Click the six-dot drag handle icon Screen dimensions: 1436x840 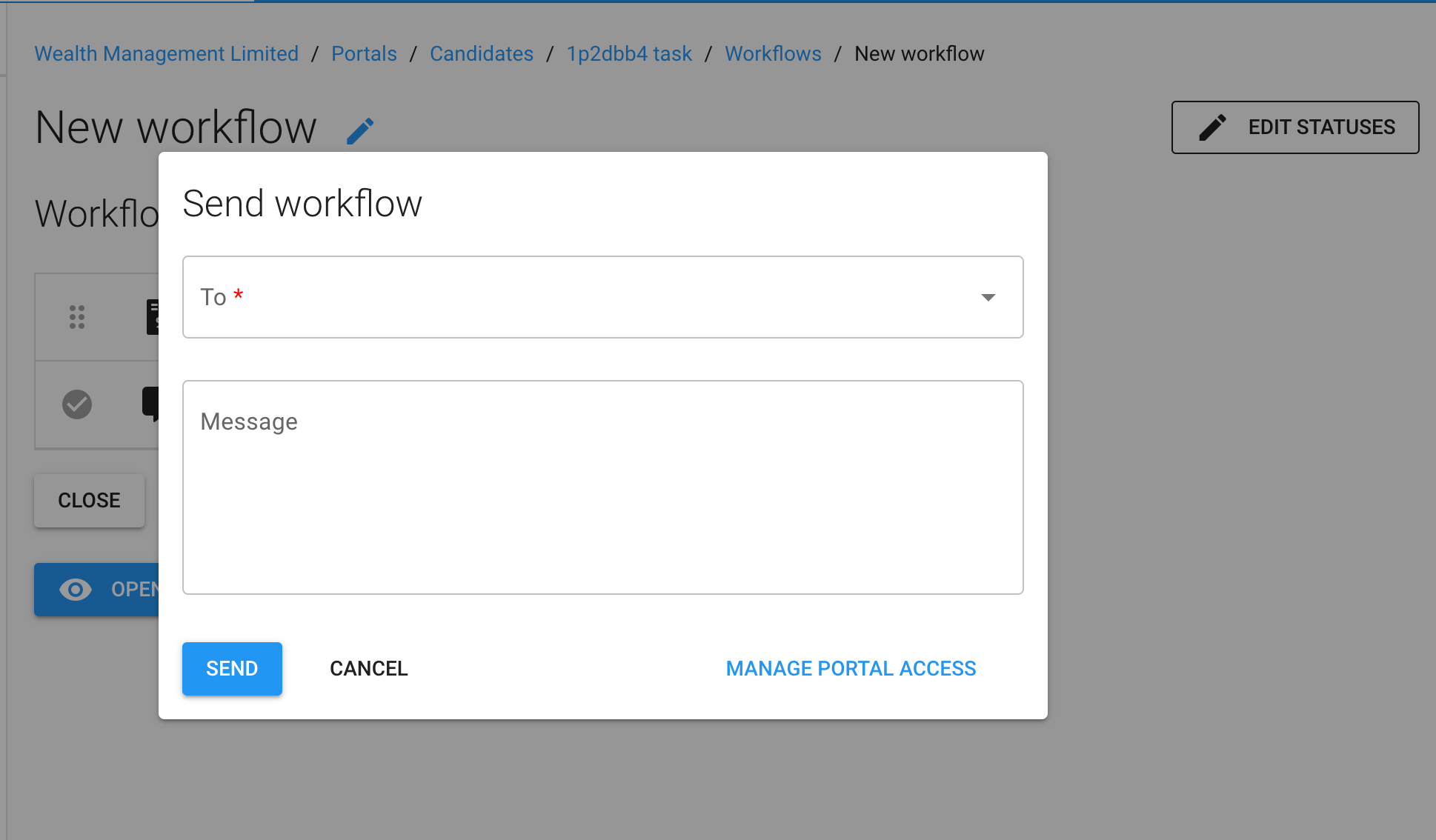point(77,317)
